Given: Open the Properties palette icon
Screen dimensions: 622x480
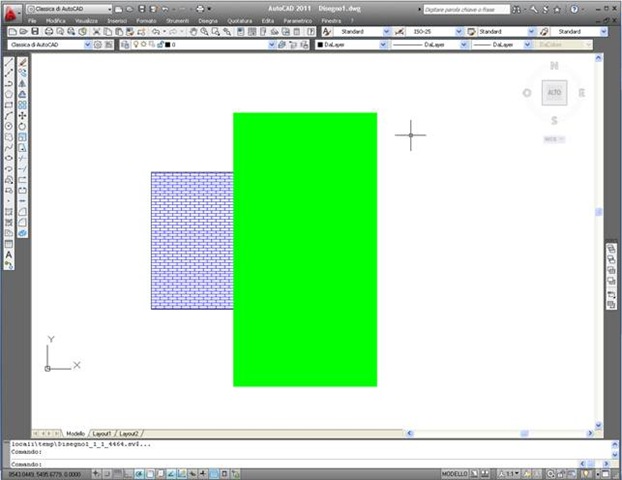Looking at the screenshot, I should click(x=240, y=32).
